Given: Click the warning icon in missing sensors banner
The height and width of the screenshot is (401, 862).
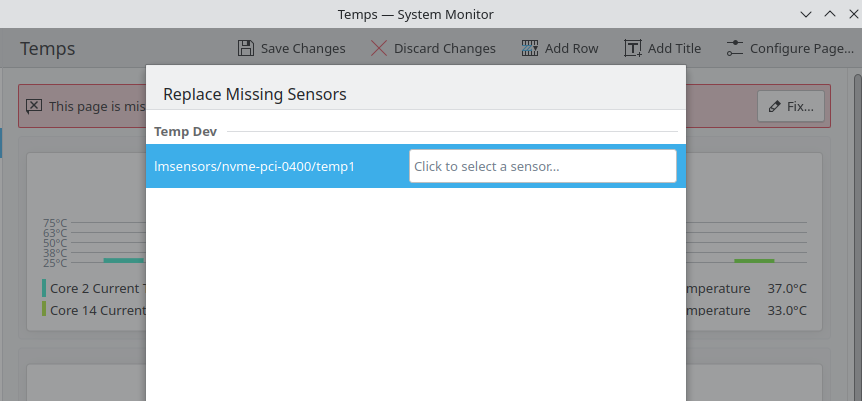Looking at the screenshot, I should click(x=34, y=105).
